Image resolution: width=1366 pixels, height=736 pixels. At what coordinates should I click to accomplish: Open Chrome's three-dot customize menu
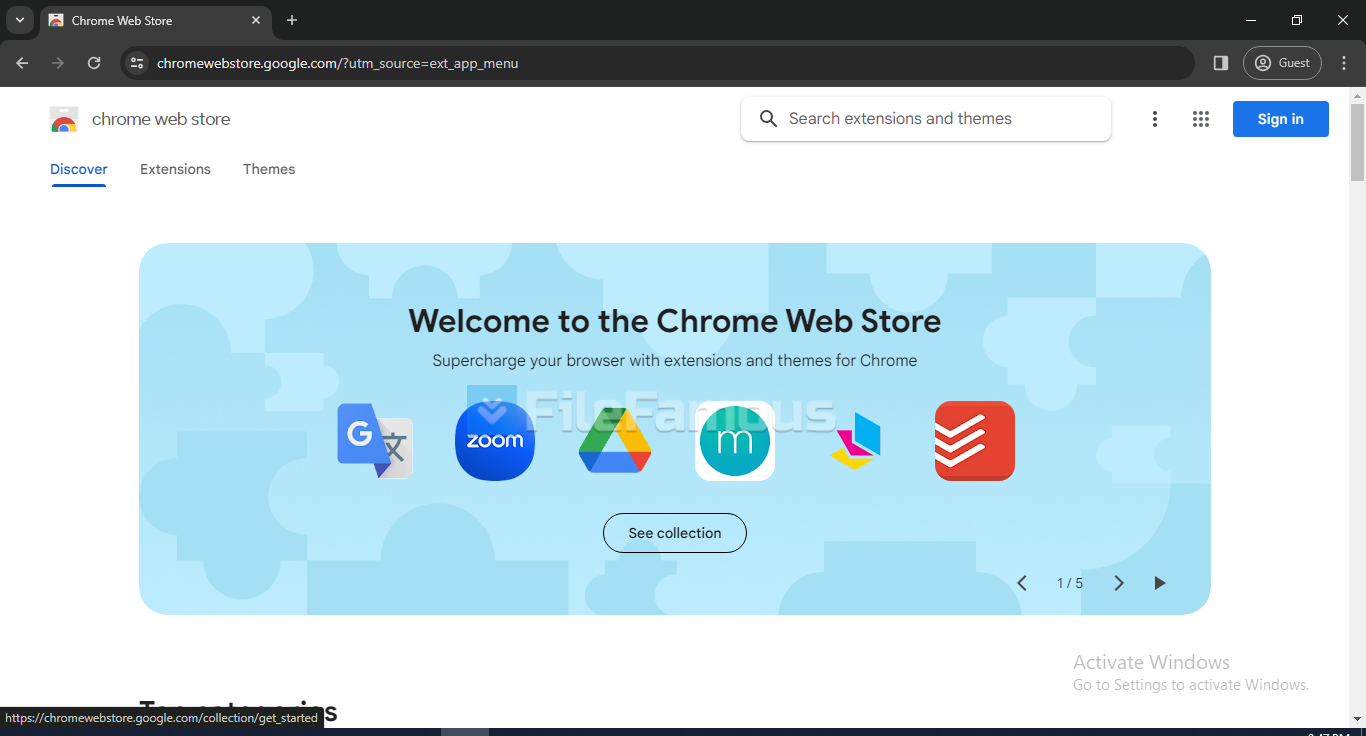tap(1344, 63)
